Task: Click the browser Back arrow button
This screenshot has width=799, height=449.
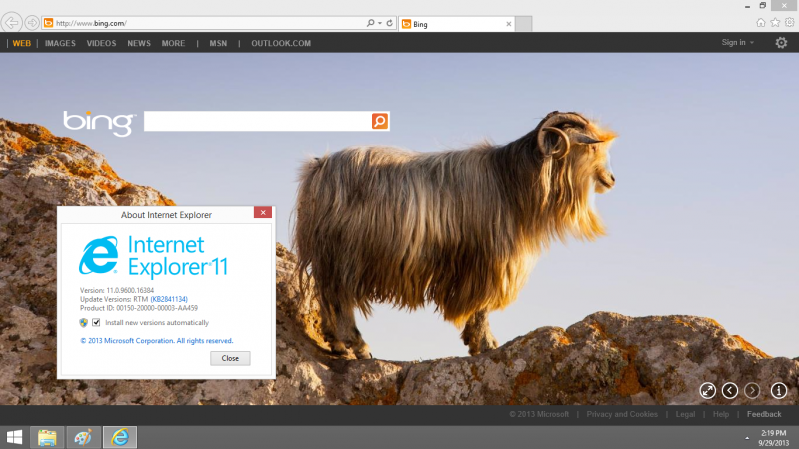Action: pyautogui.click(x=13, y=22)
